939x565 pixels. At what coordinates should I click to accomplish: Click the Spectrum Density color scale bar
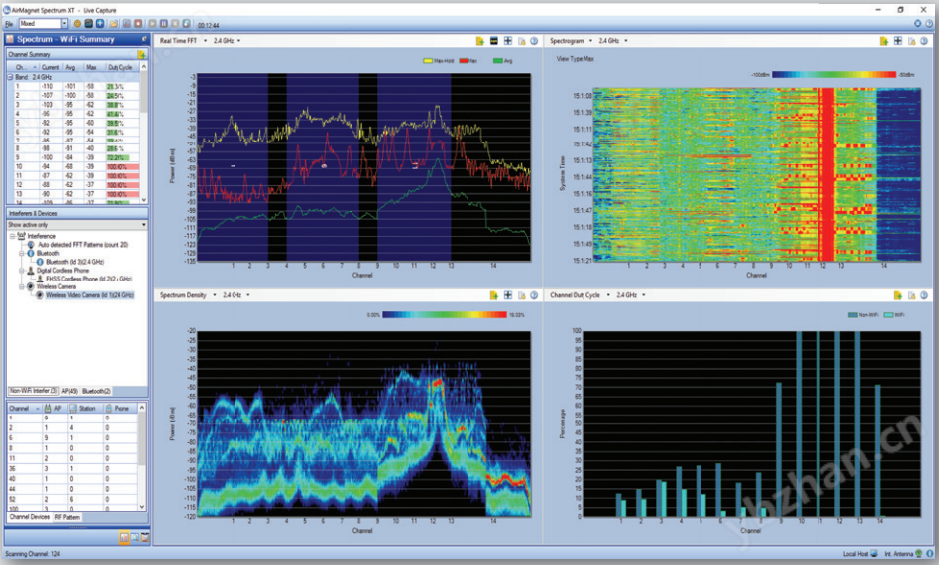coord(444,313)
